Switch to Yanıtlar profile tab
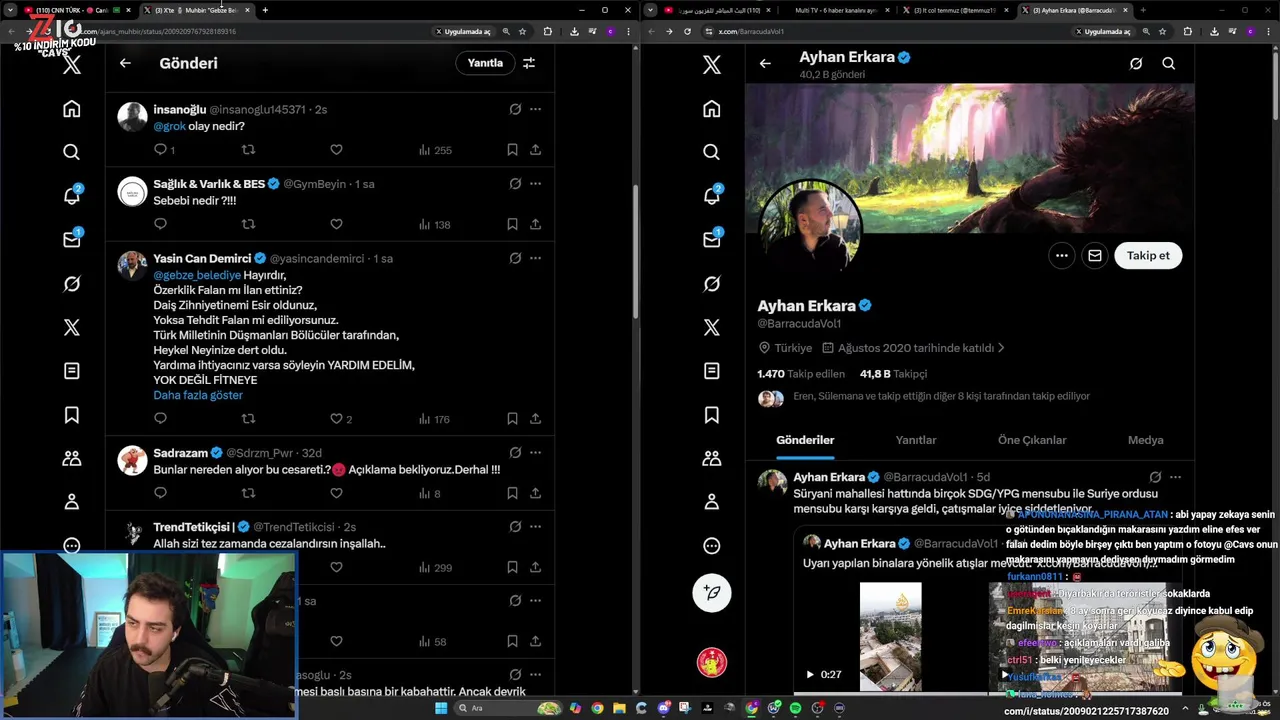 [916, 440]
